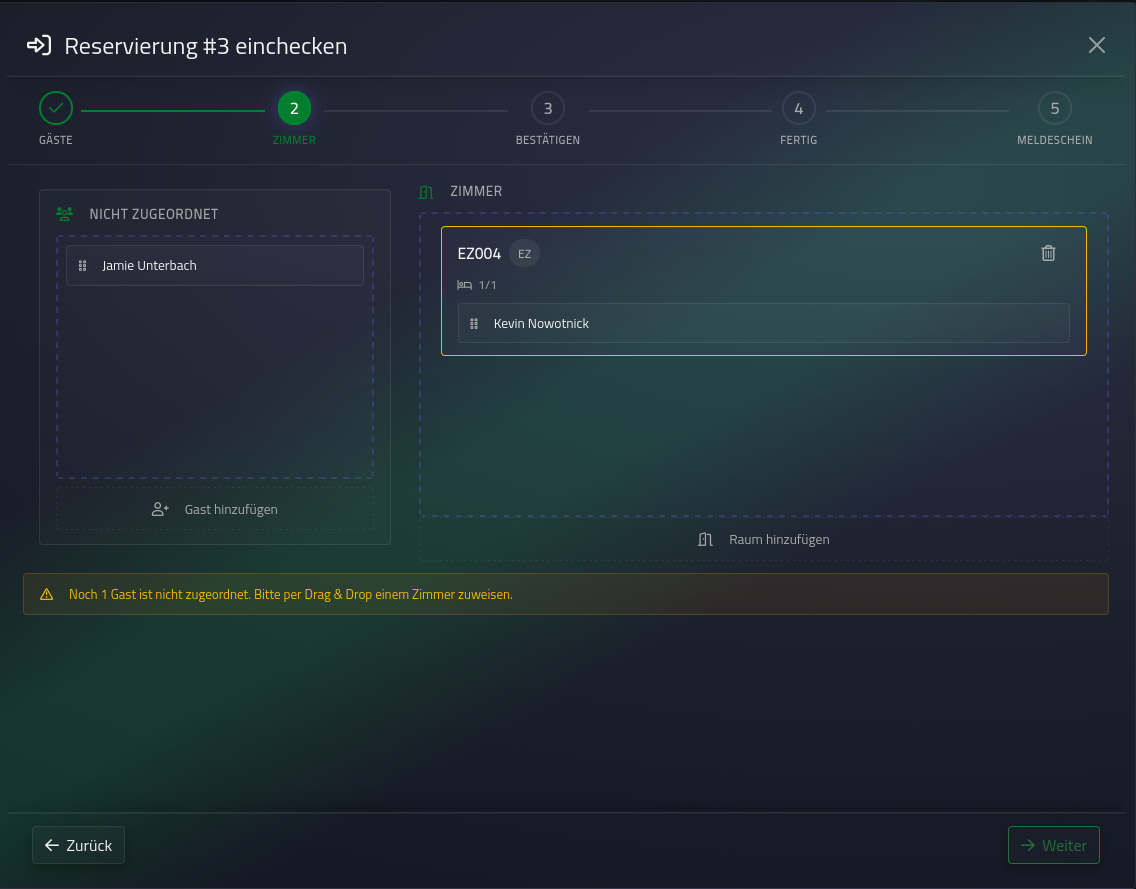The height and width of the screenshot is (889, 1136).
Task: Select step 3 Bestätigen
Action: tap(548, 108)
